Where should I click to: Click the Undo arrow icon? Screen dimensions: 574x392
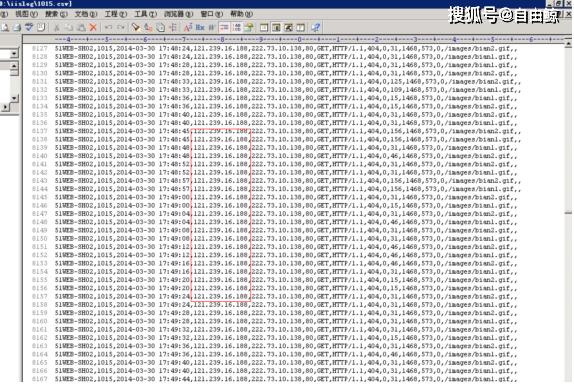coord(108,27)
